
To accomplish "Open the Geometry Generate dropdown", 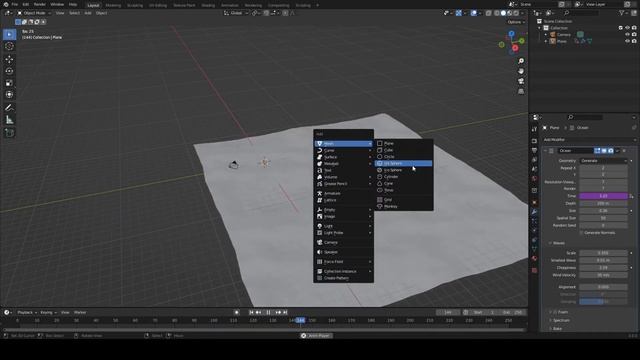I will (603, 161).
